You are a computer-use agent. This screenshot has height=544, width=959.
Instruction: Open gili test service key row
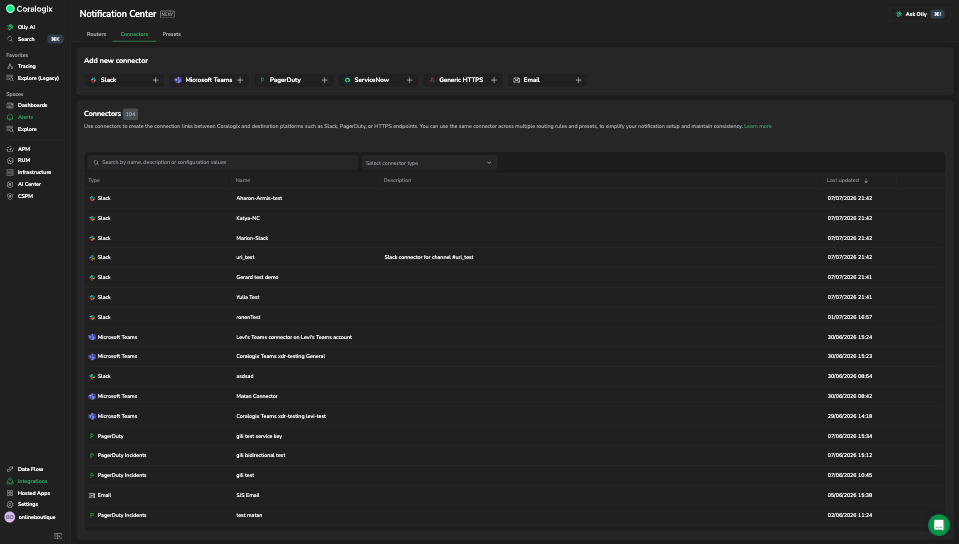click(515, 436)
